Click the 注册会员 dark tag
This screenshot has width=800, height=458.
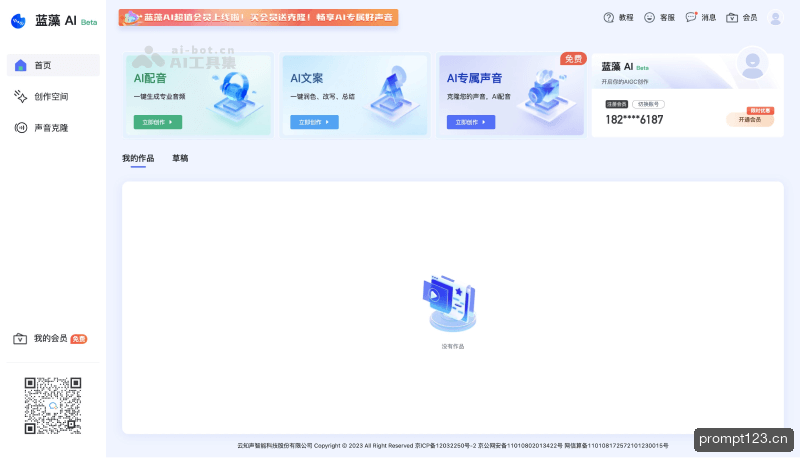coord(616,104)
